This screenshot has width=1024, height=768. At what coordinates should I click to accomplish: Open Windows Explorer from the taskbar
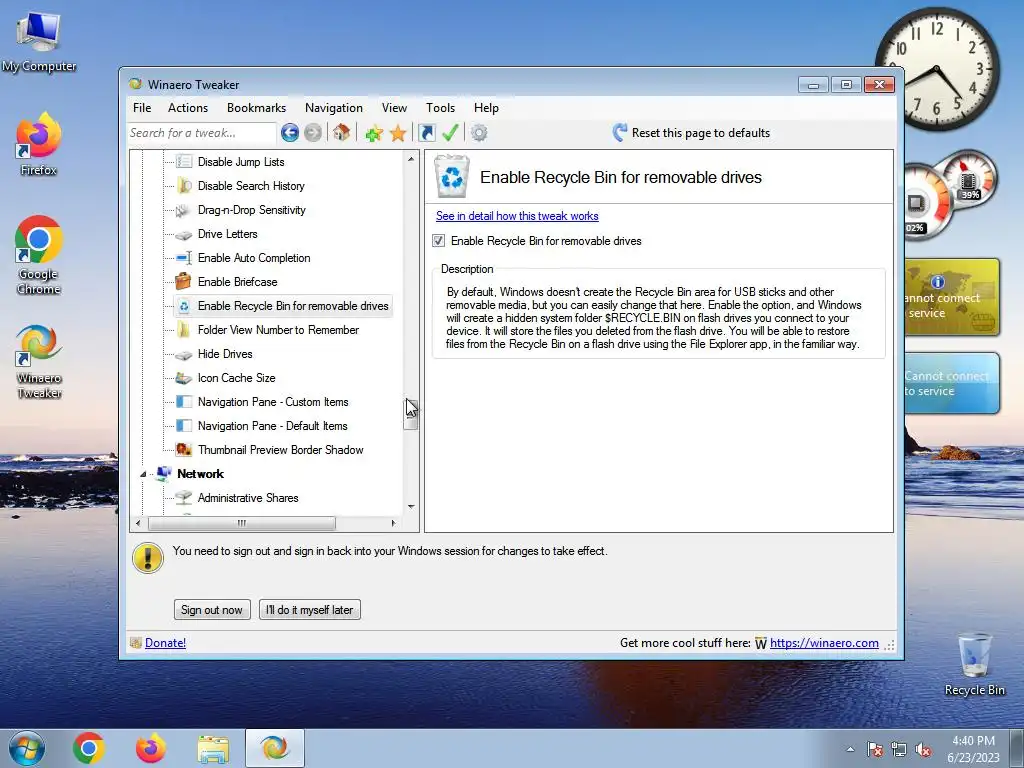pos(213,748)
